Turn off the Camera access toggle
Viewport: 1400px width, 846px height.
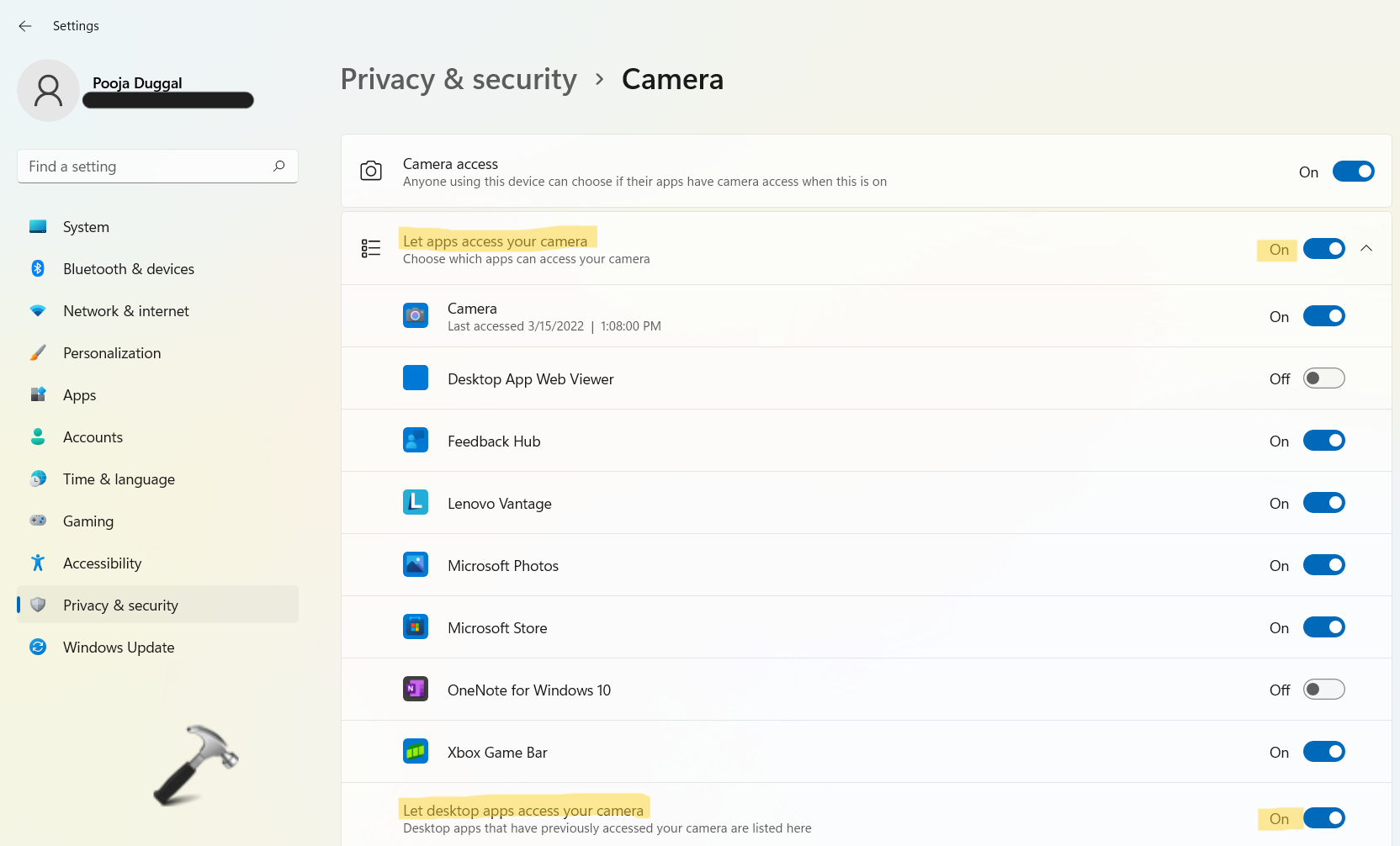(1353, 172)
